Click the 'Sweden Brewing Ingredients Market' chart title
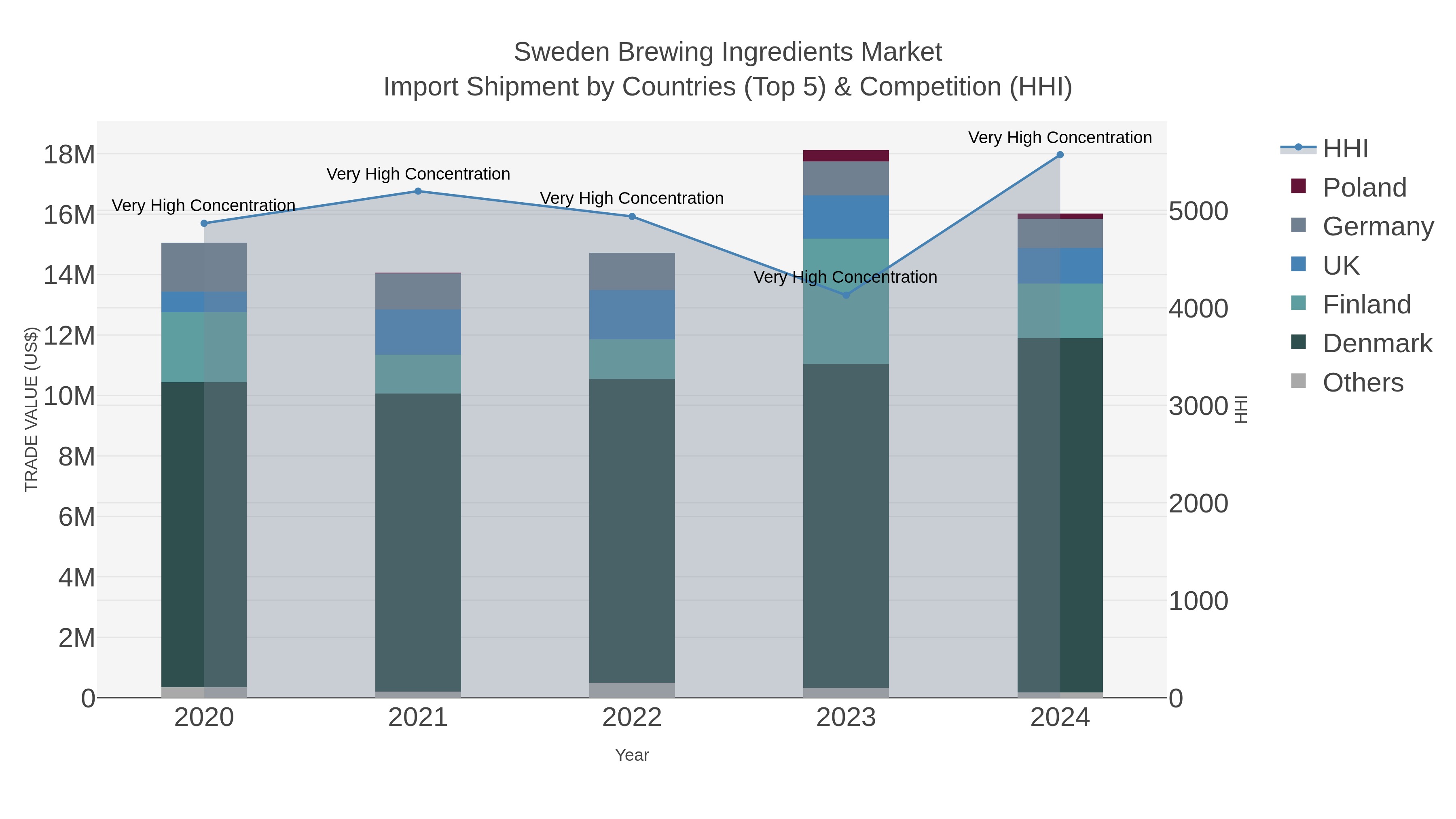The width and height of the screenshot is (1456, 819). (728, 52)
